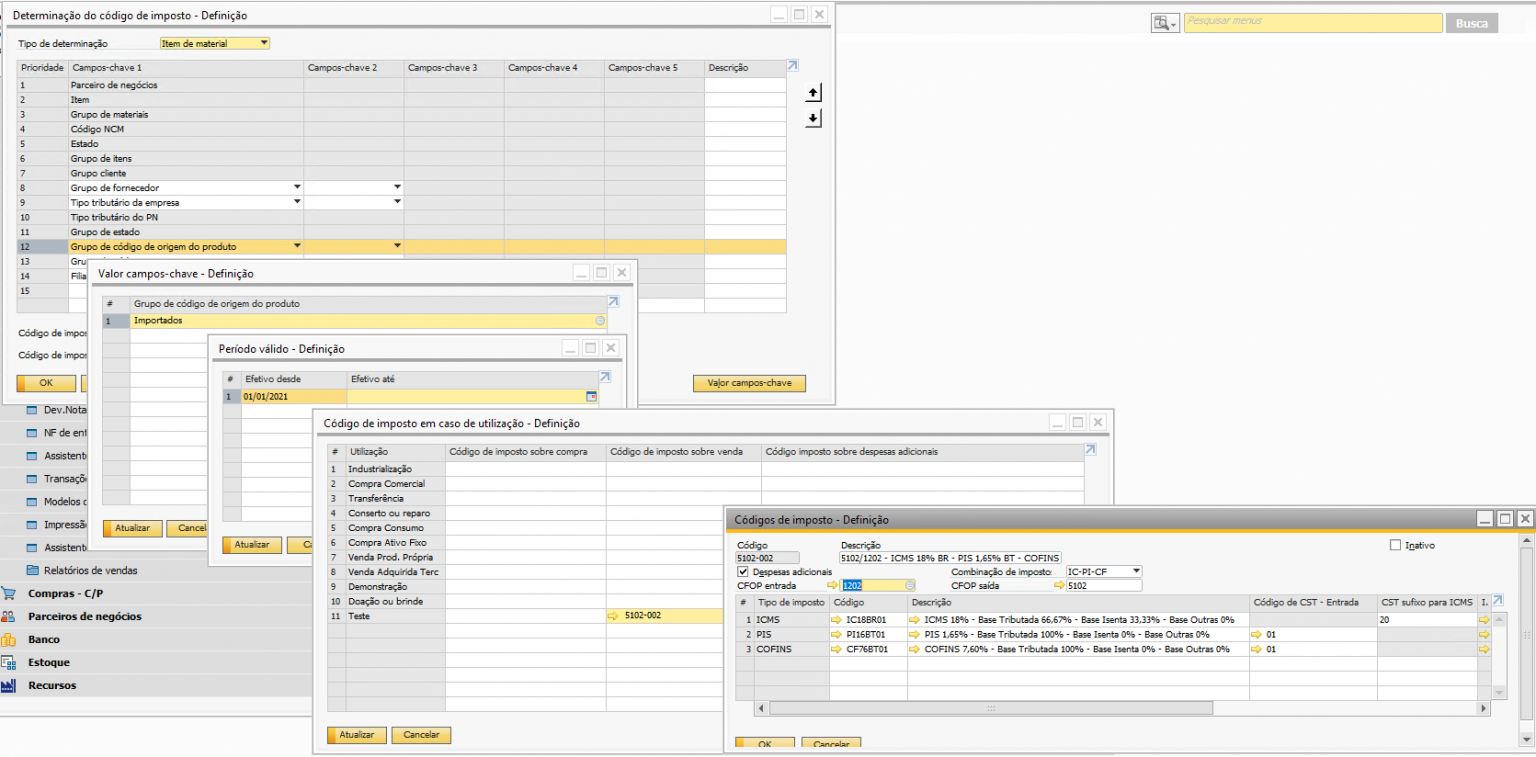Screen dimensions: 1536x757
Task: Click the move row up arrow button
Action: [x=813, y=93]
